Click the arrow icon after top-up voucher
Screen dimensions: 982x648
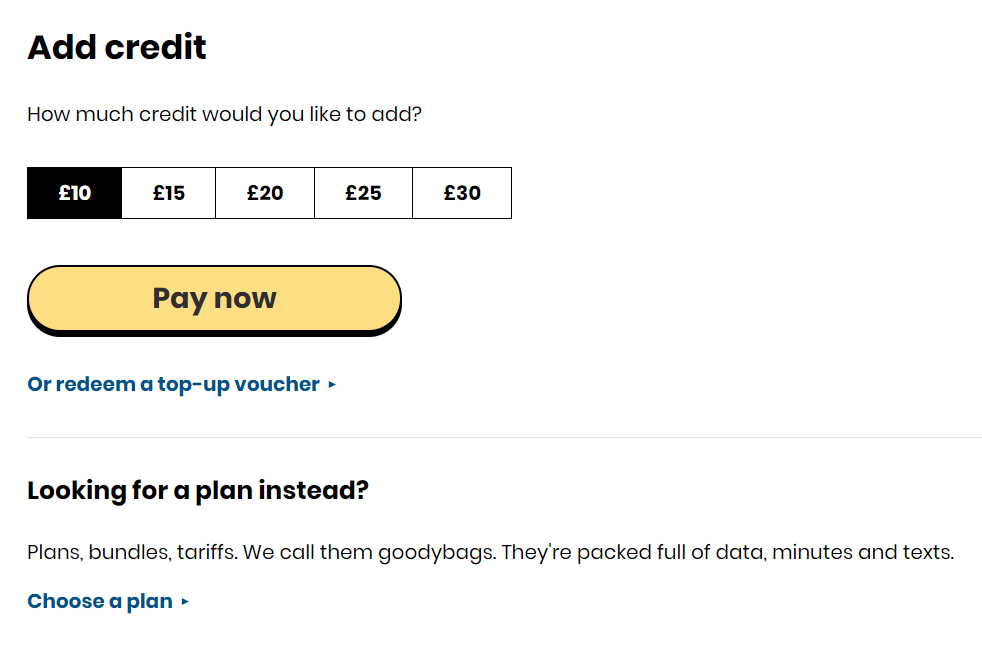click(332, 385)
